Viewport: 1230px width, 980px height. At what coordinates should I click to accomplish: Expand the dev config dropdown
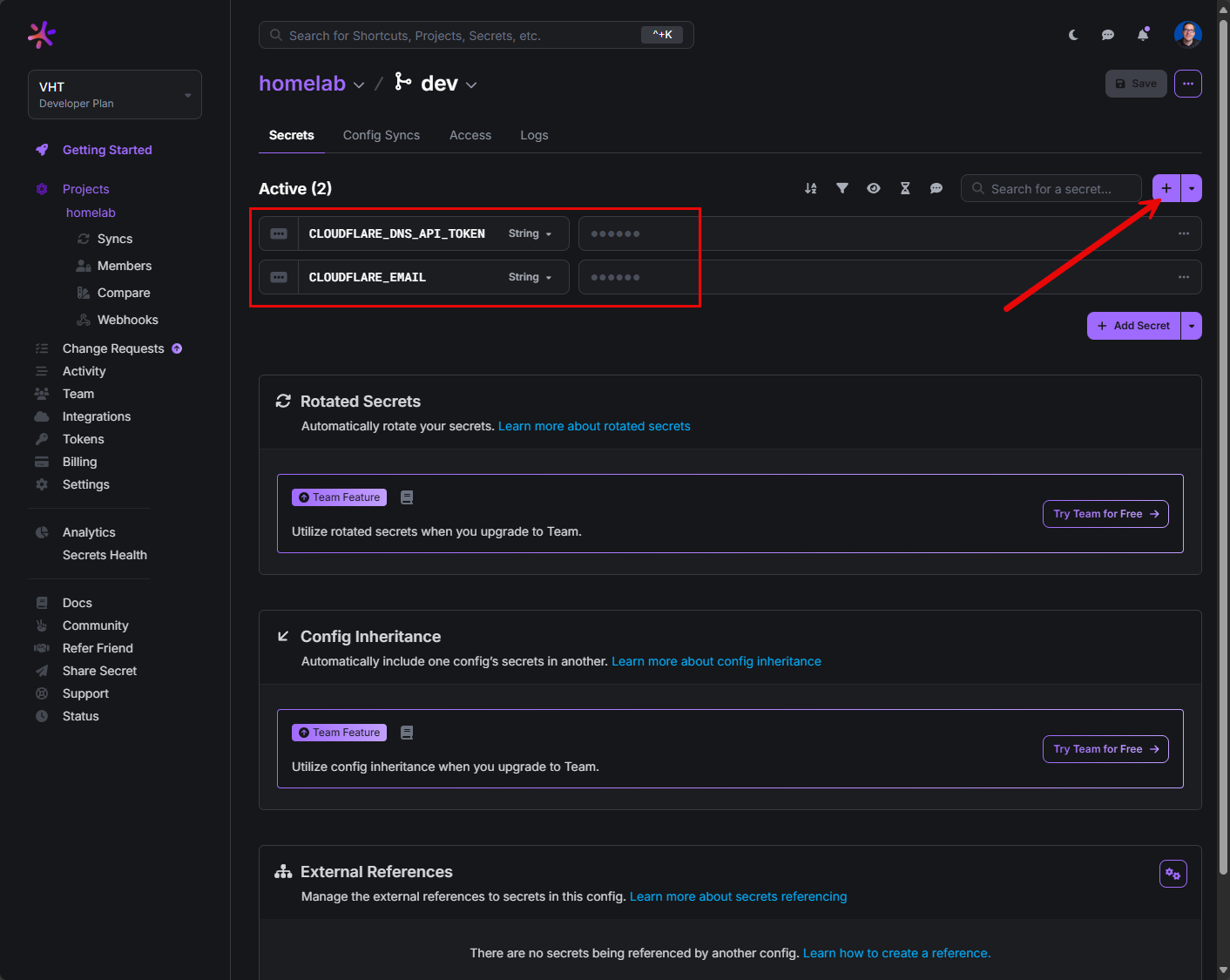click(471, 84)
